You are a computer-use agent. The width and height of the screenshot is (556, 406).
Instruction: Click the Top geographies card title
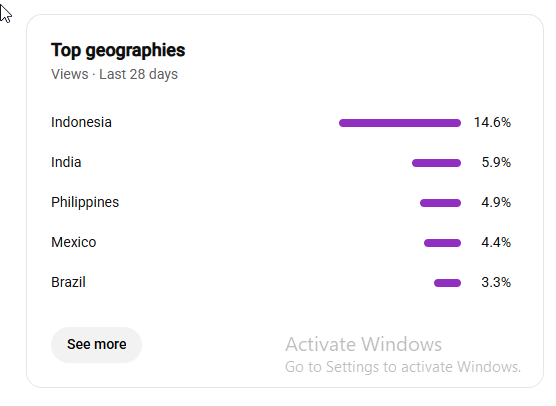pyautogui.click(x=118, y=51)
